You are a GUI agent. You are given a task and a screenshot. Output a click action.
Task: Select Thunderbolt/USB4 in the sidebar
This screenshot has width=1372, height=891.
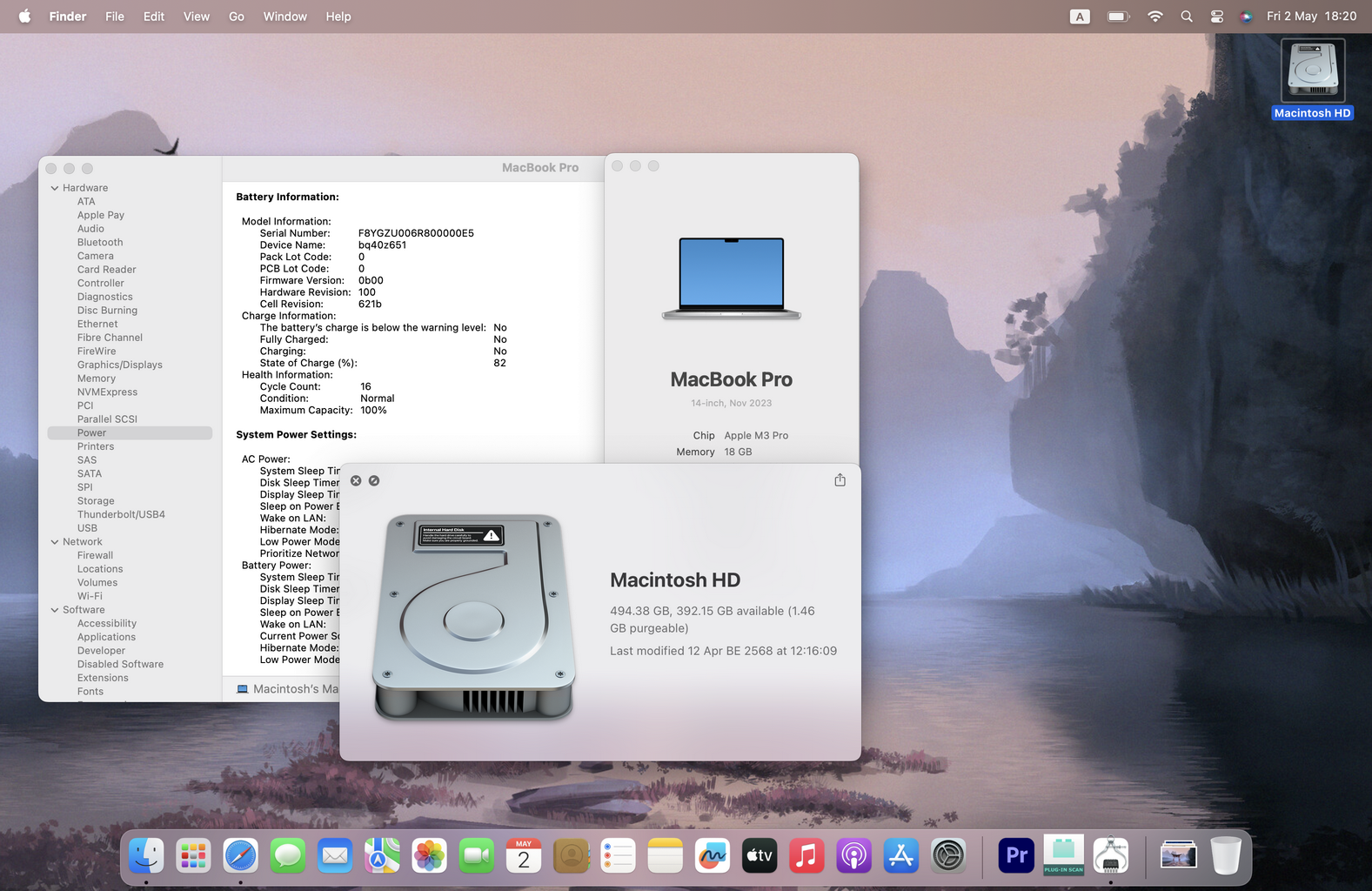[121, 514]
